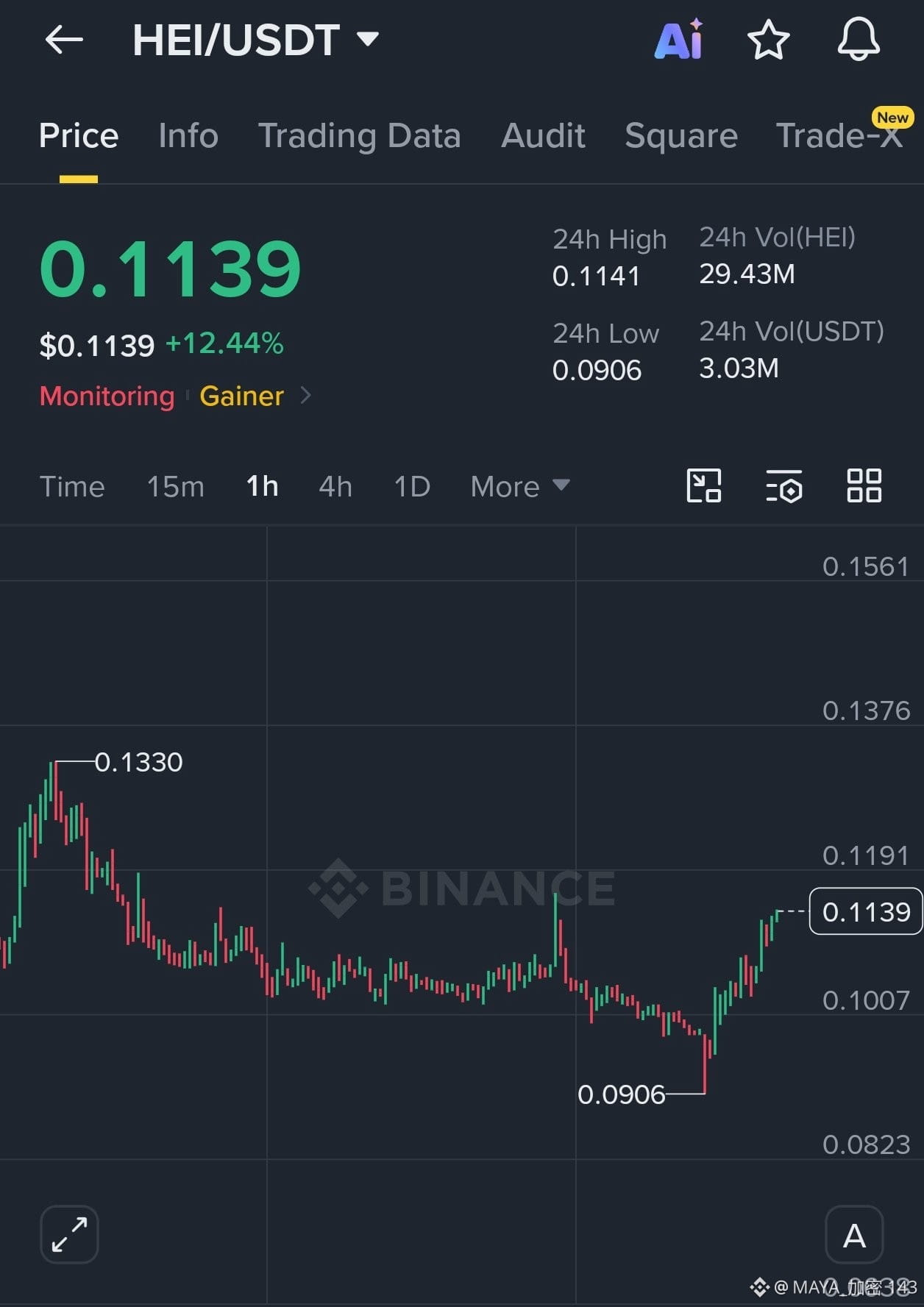Select the 4h chart interval

click(x=335, y=486)
